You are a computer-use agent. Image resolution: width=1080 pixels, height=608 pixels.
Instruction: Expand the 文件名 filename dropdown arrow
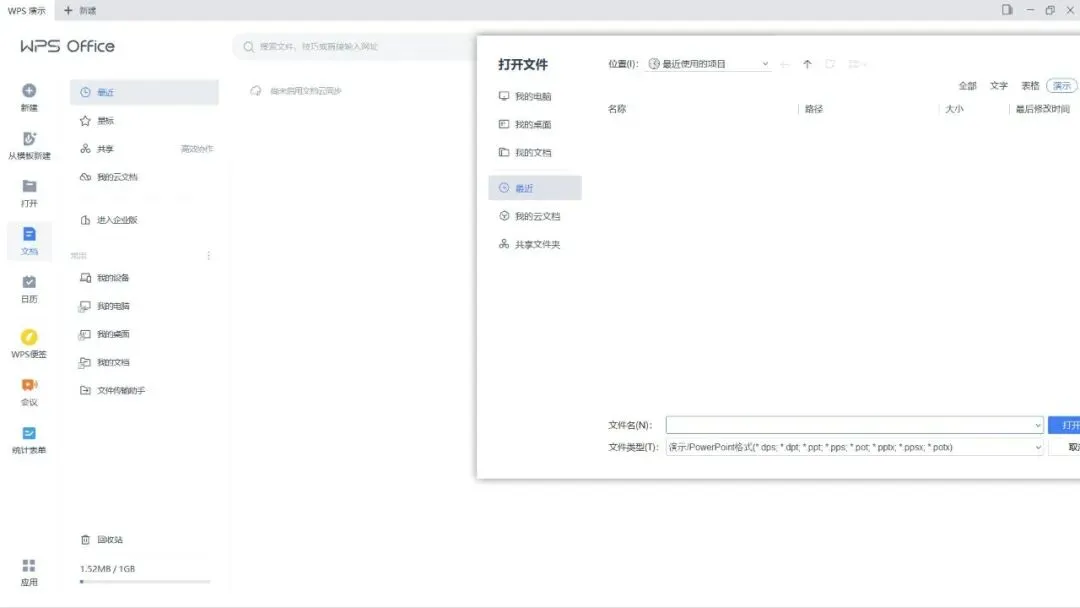tap(1037, 426)
